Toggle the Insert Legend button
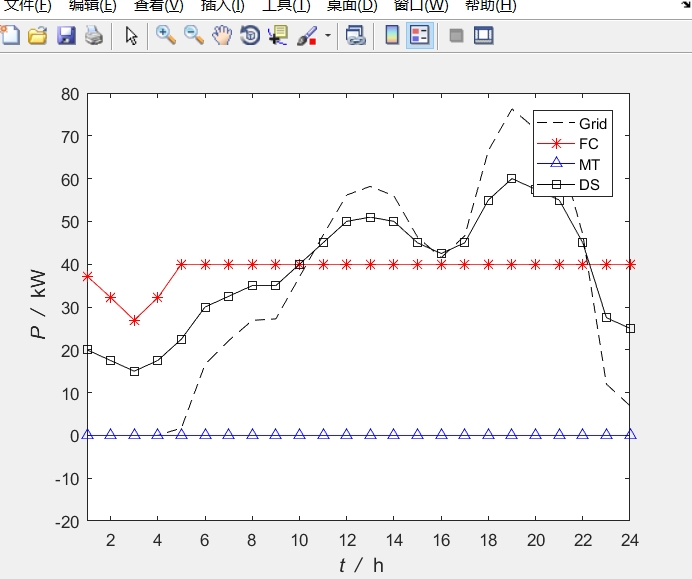The image size is (692, 579). (x=420, y=35)
